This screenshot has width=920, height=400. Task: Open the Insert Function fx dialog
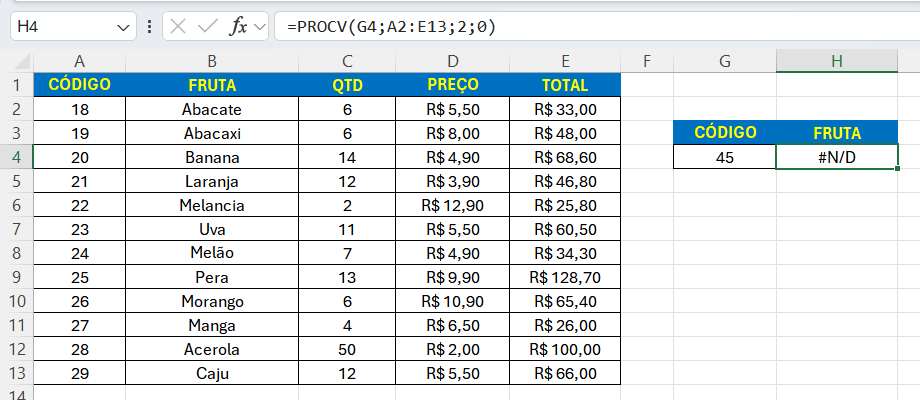[x=238, y=27]
